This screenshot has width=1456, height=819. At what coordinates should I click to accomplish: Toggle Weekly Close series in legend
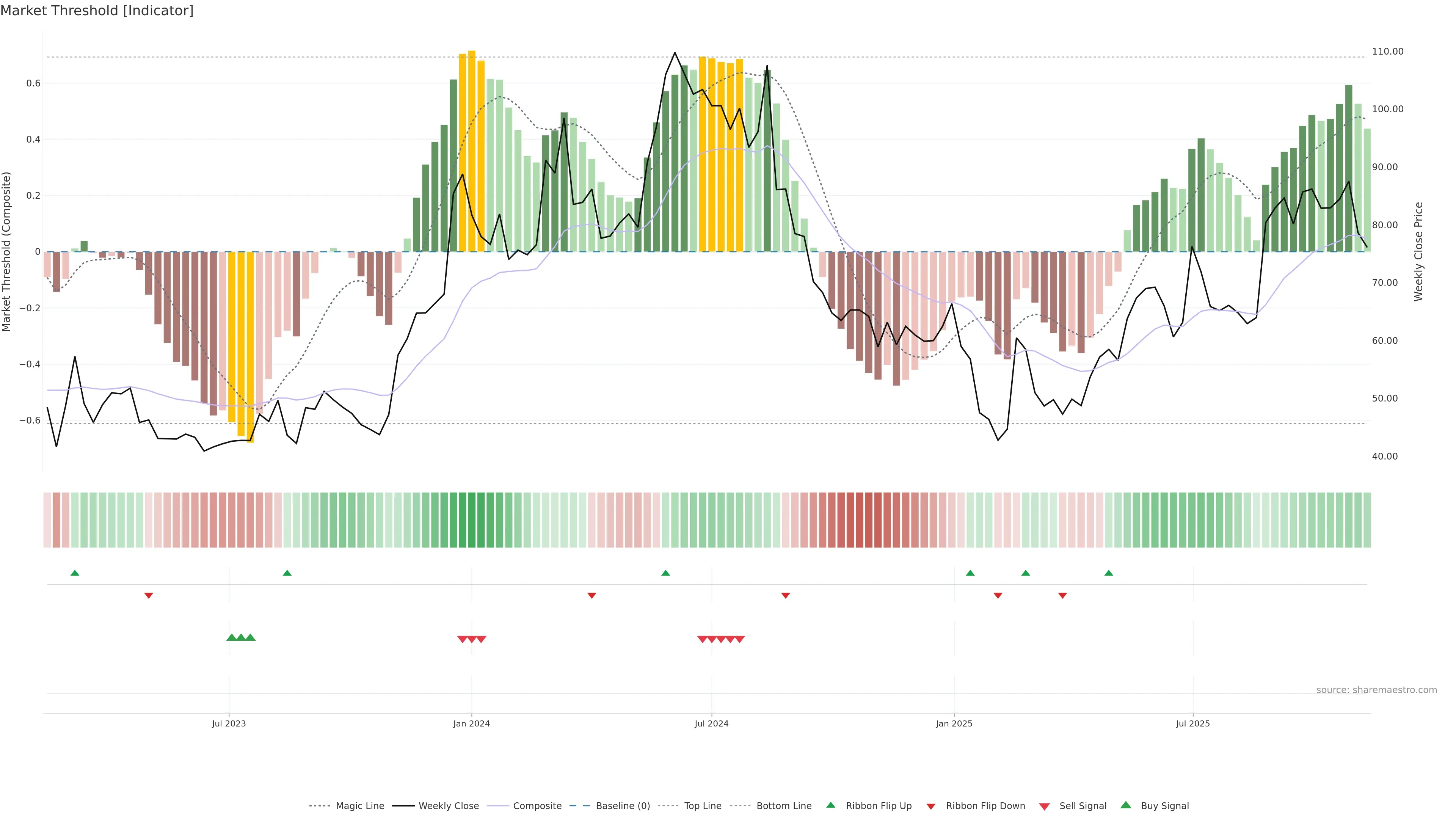pyautogui.click(x=448, y=806)
